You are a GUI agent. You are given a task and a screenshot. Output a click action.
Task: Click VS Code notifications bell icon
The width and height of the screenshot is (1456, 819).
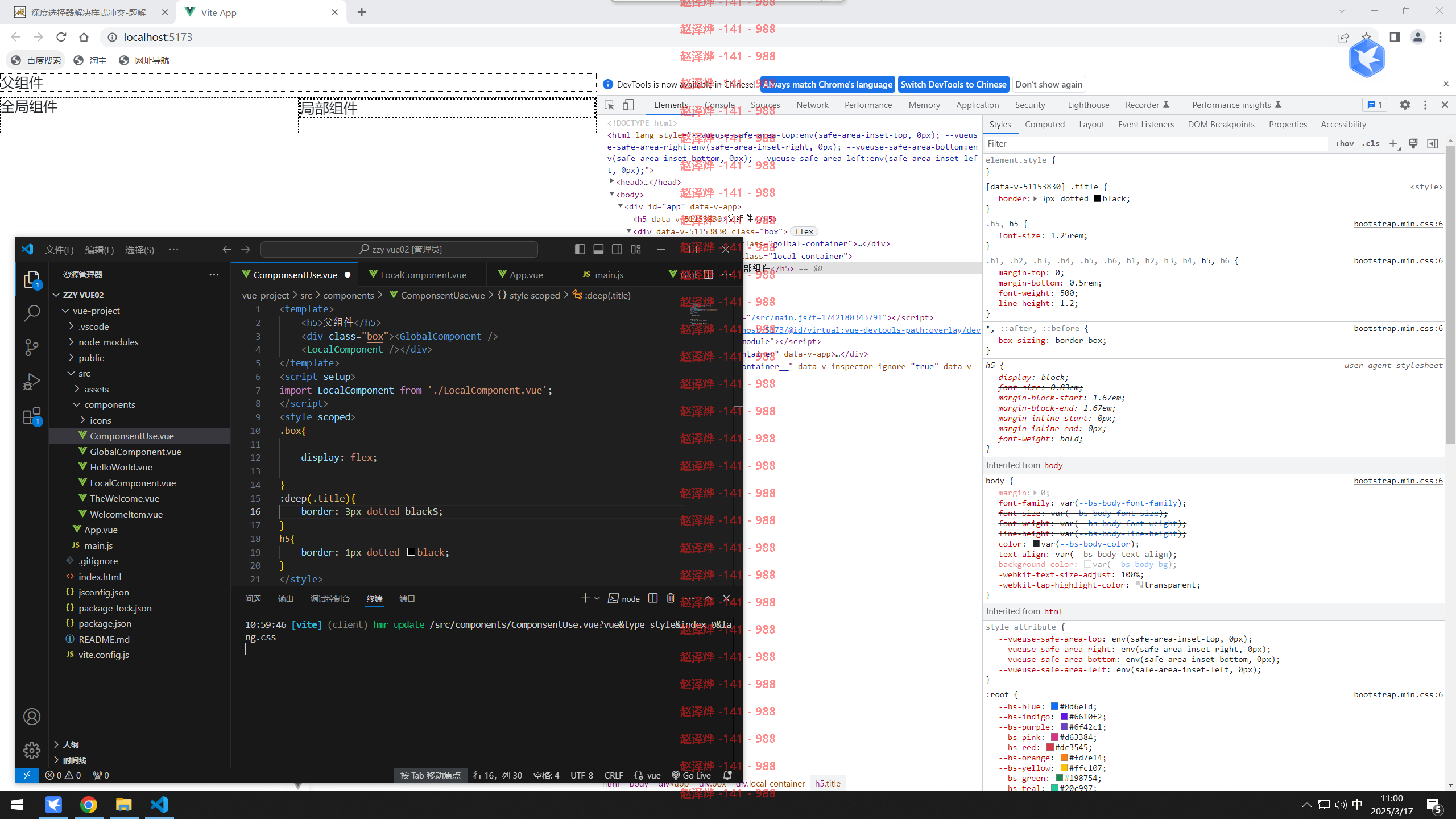727,775
